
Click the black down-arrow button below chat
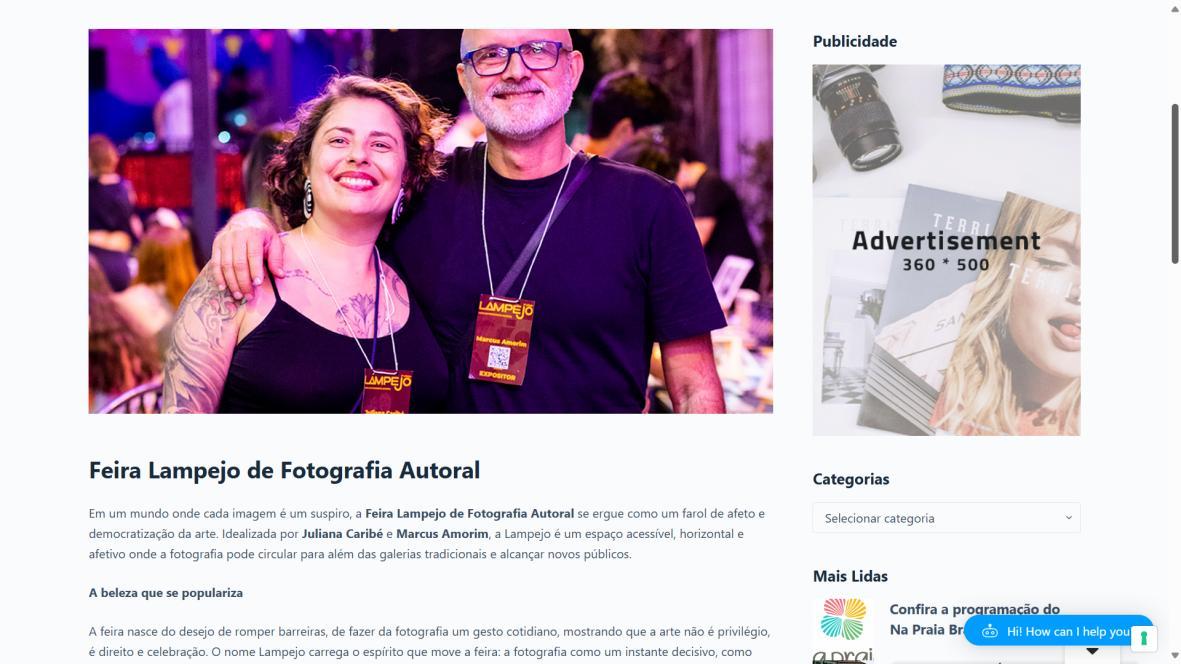pyautogui.click(x=1092, y=652)
